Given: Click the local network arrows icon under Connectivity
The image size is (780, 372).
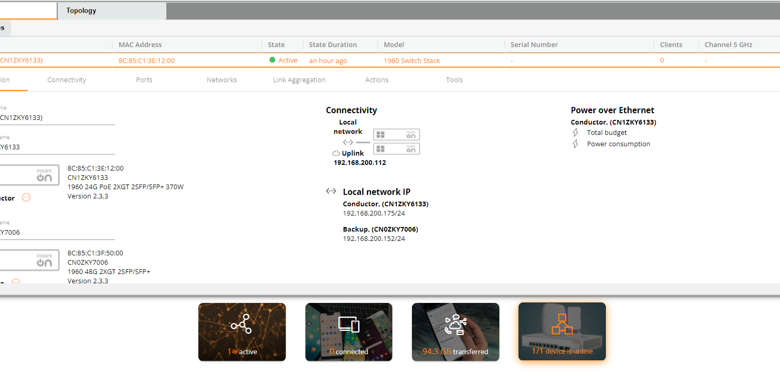Looking at the screenshot, I should [x=348, y=142].
